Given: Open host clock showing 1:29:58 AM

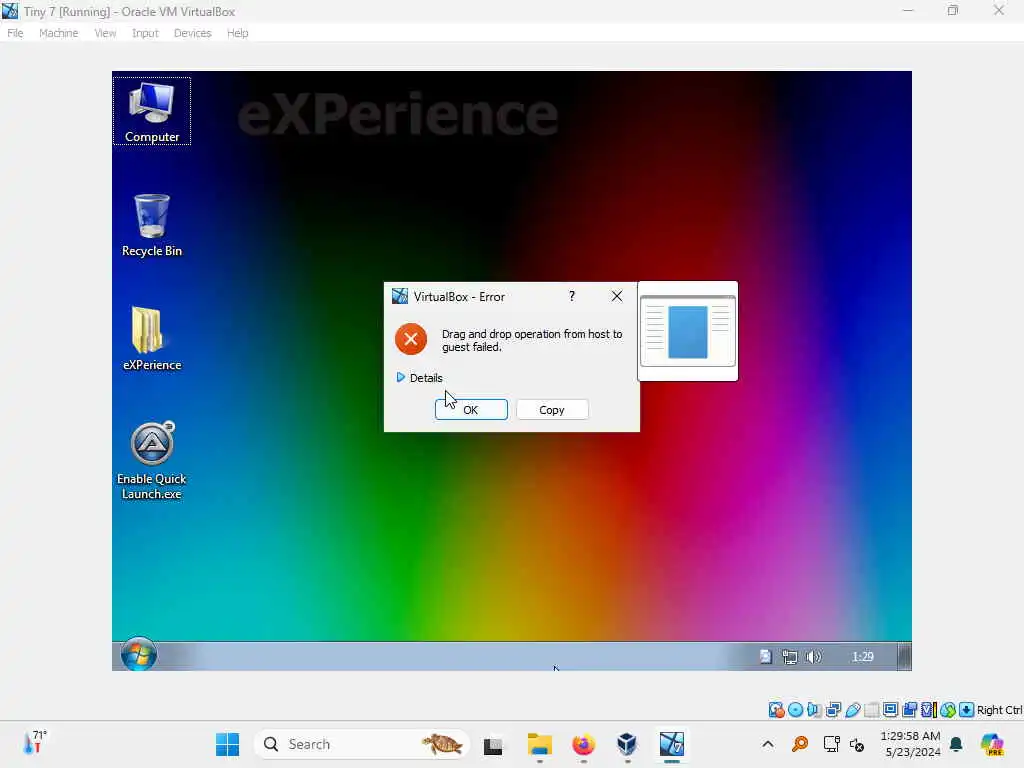Looking at the screenshot, I should click(910, 744).
